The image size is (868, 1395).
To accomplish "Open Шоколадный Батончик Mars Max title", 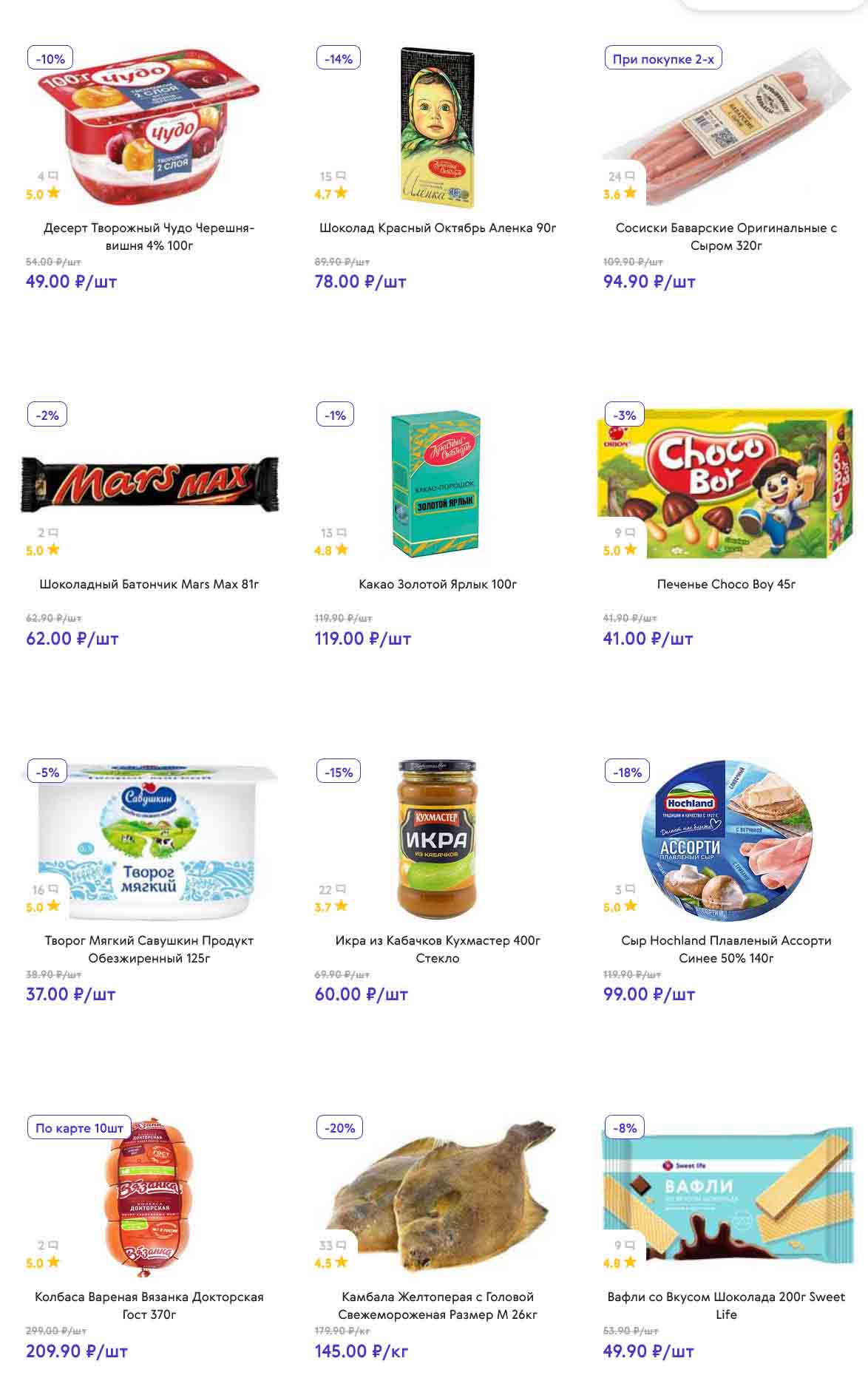I will (149, 584).
